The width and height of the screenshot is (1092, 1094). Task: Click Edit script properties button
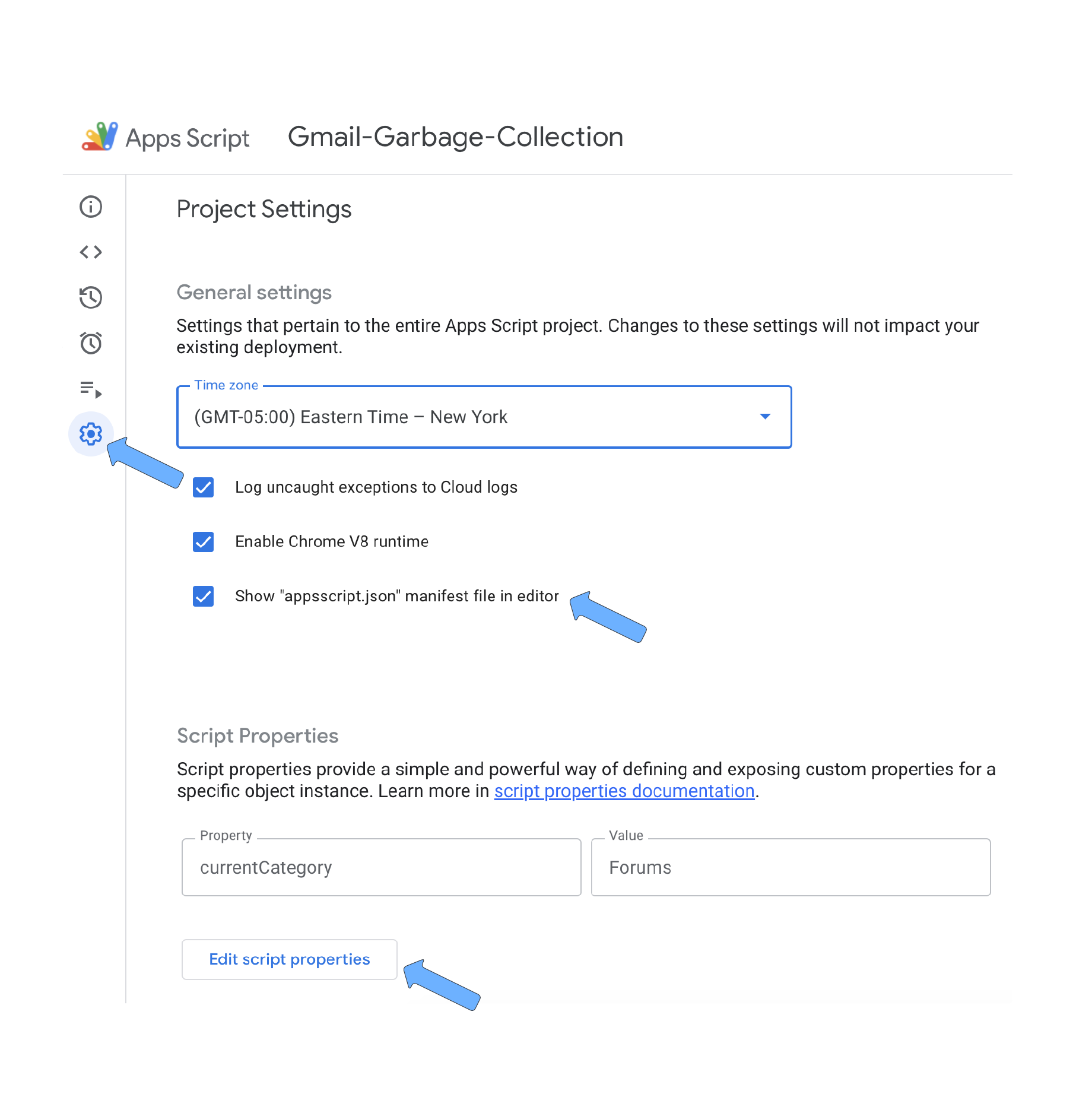[x=290, y=959]
